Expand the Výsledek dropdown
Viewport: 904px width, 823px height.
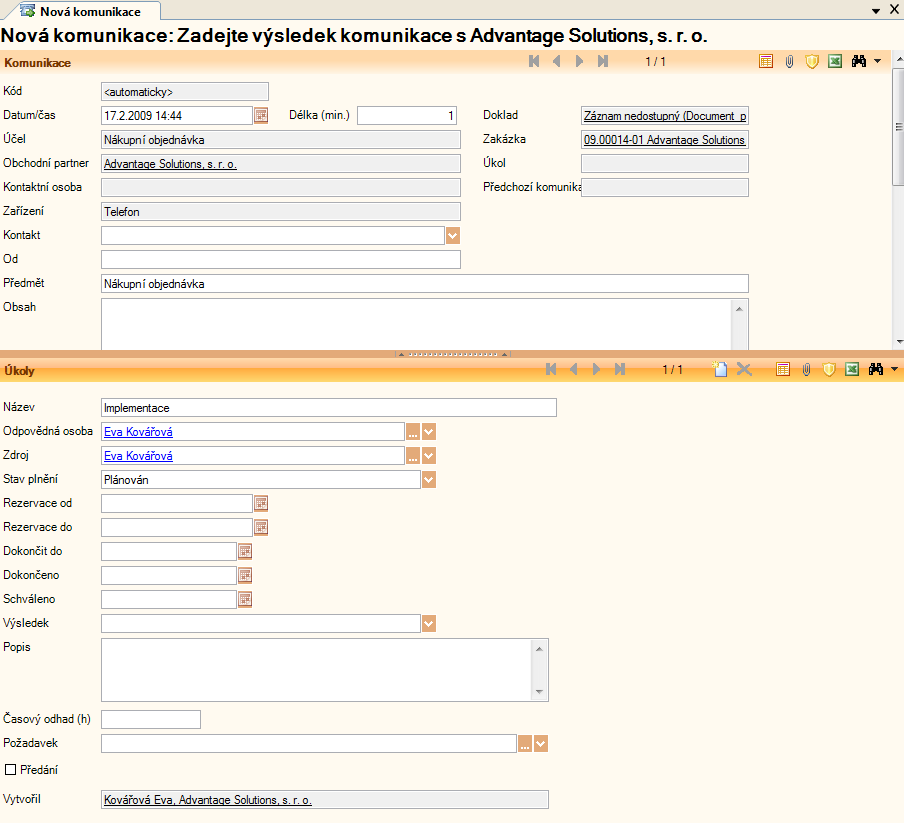click(x=429, y=624)
